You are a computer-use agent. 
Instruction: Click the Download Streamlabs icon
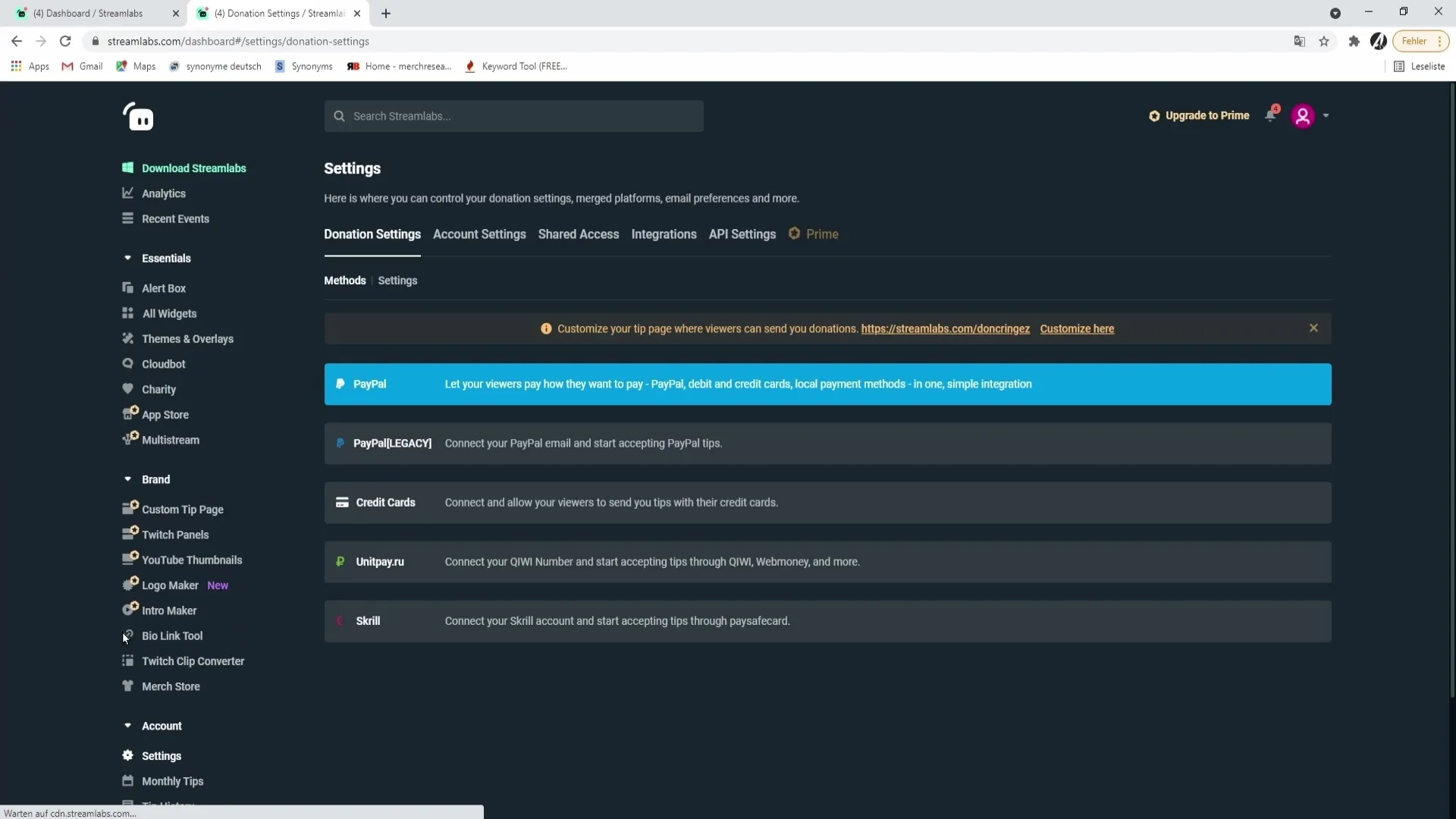pyautogui.click(x=127, y=168)
